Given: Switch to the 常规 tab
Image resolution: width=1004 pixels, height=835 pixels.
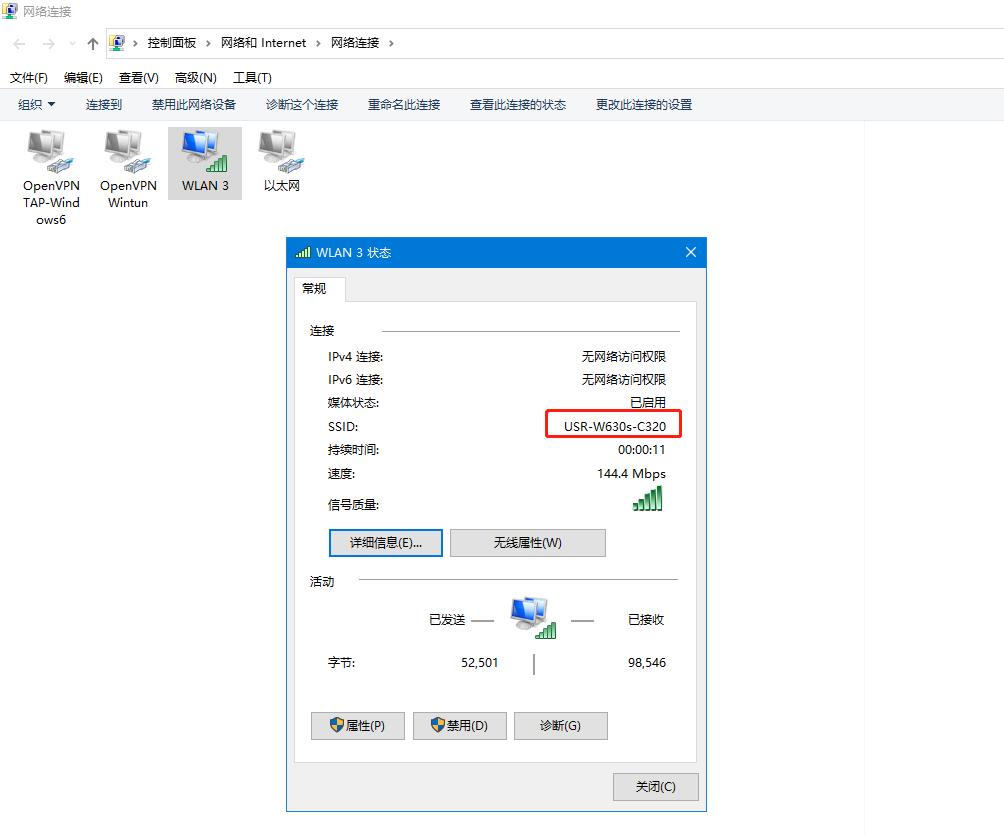Looking at the screenshot, I should tap(314, 289).
